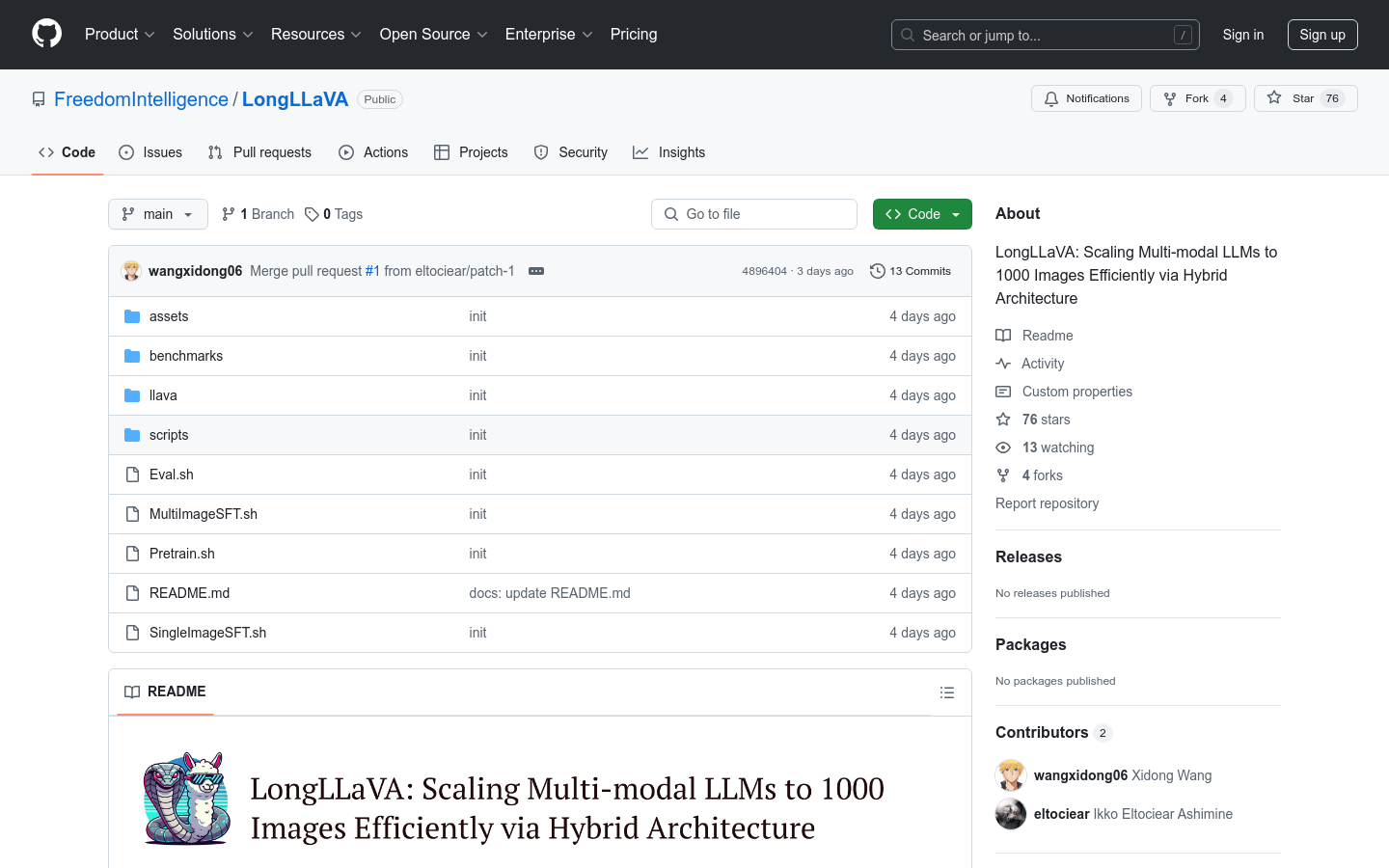Switch to the Insights tab
This screenshot has height=868, width=1389.
tap(669, 152)
